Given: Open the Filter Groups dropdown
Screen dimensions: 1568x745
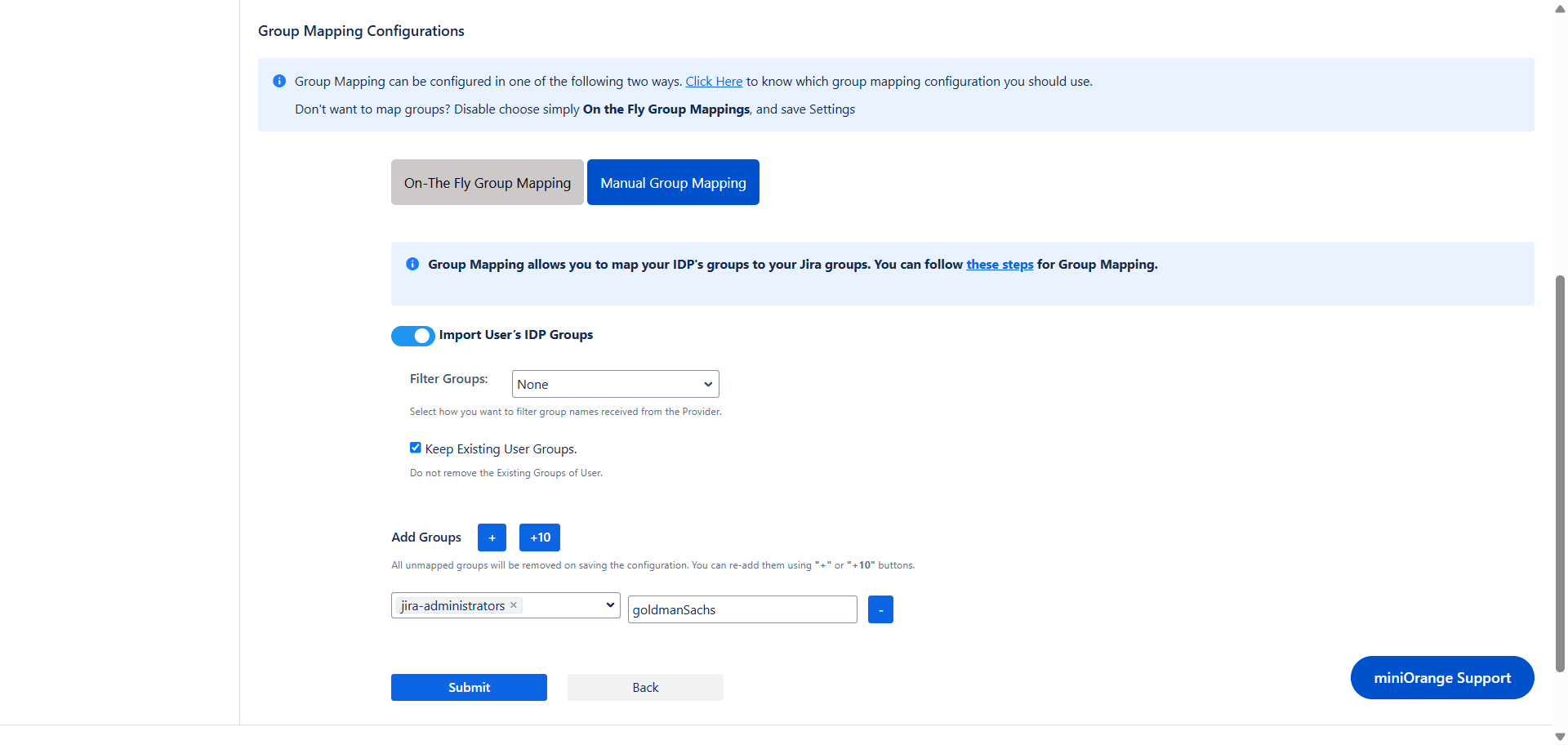Looking at the screenshot, I should point(615,384).
